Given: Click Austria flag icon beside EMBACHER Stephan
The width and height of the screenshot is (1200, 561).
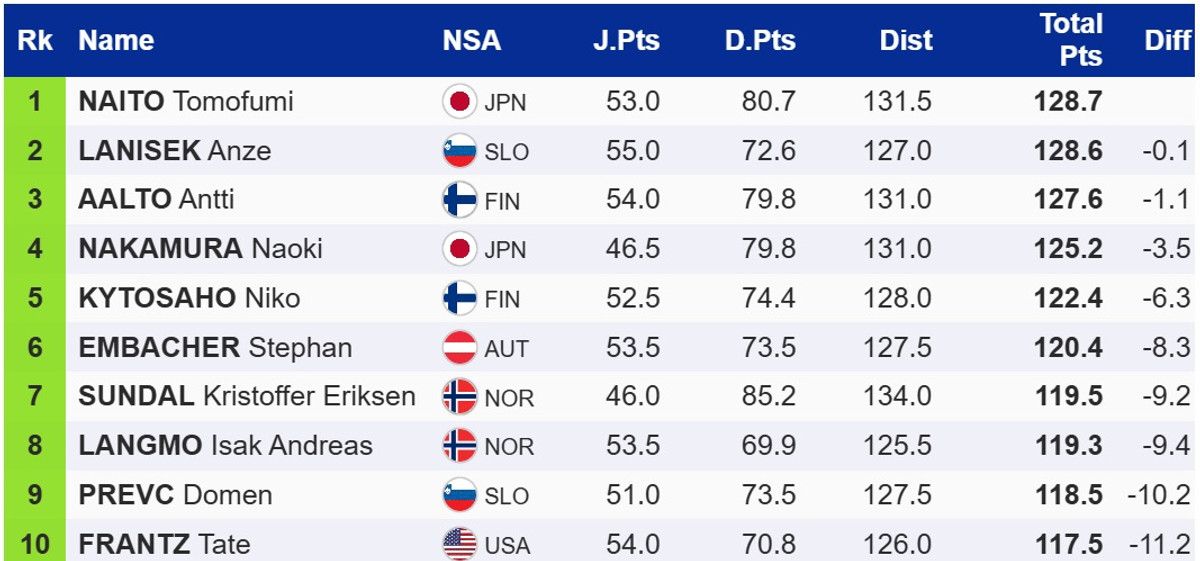Looking at the screenshot, I should [460, 348].
